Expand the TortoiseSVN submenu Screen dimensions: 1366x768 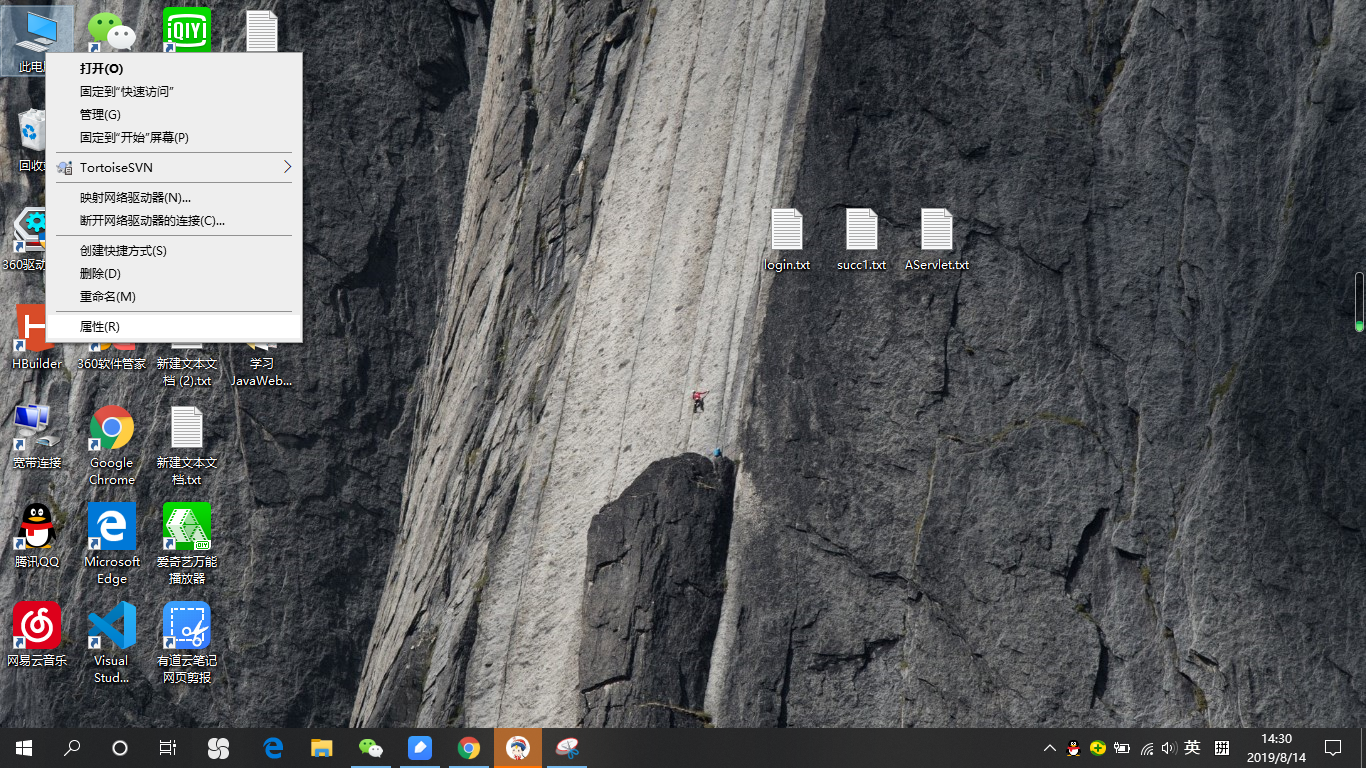174,167
